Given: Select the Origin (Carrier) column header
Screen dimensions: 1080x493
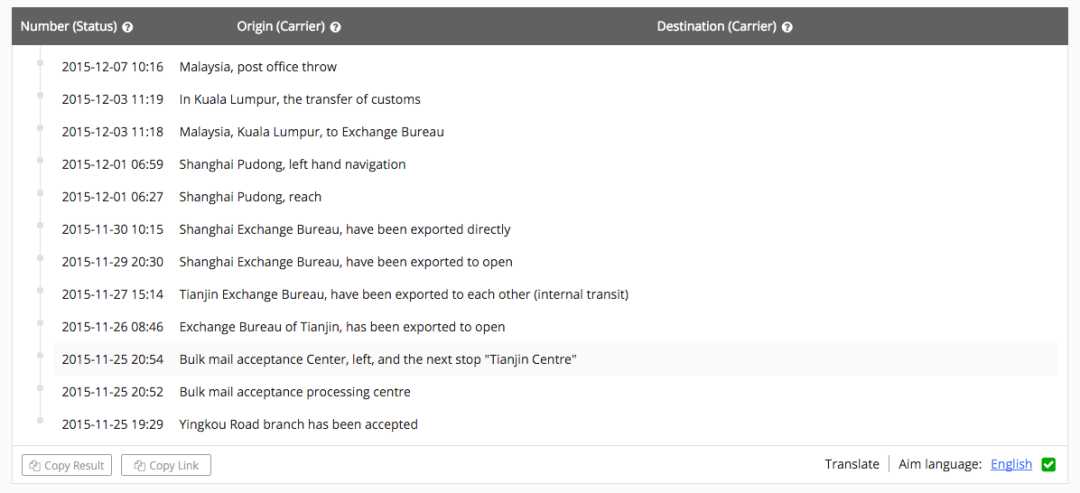Looking at the screenshot, I should click(x=281, y=27).
